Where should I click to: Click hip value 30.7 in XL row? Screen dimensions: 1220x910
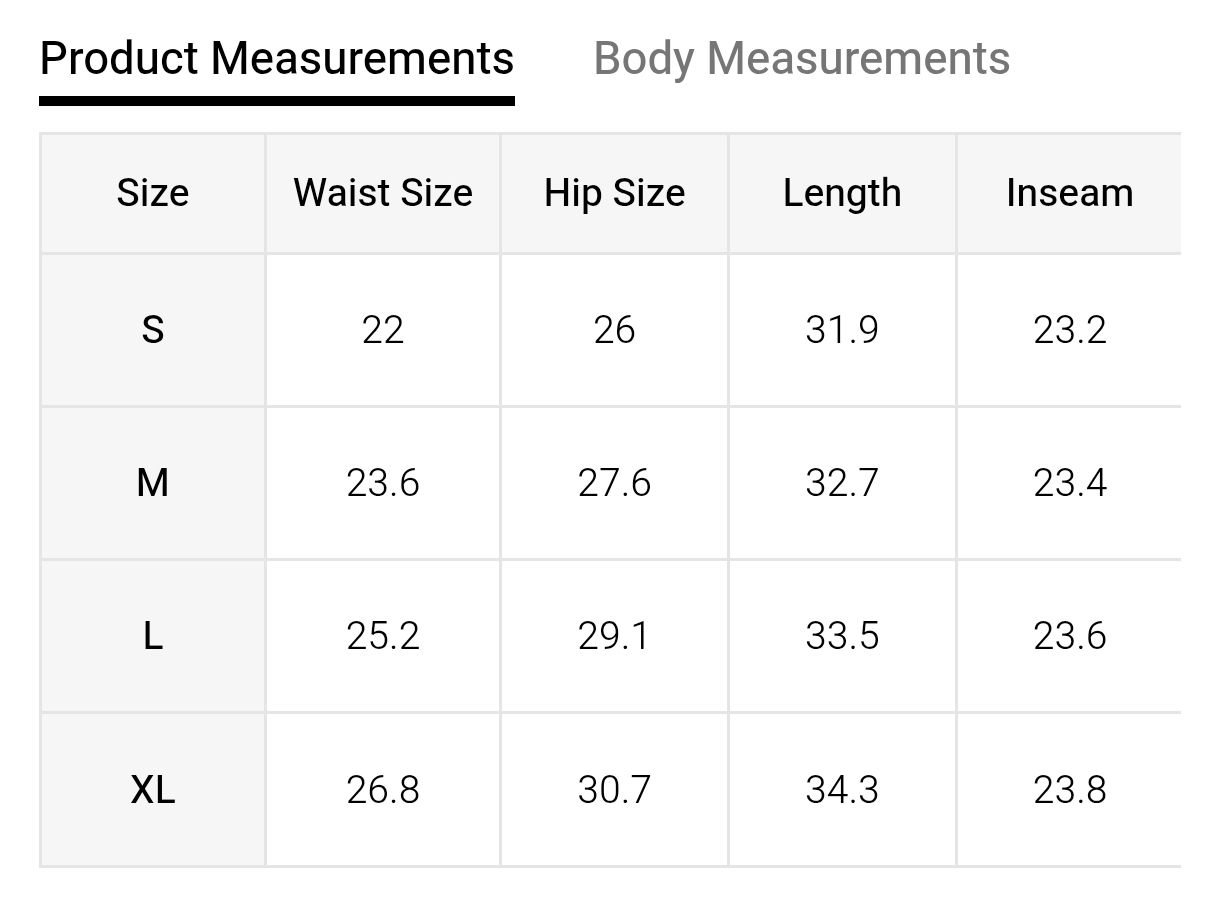tap(614, 790)
